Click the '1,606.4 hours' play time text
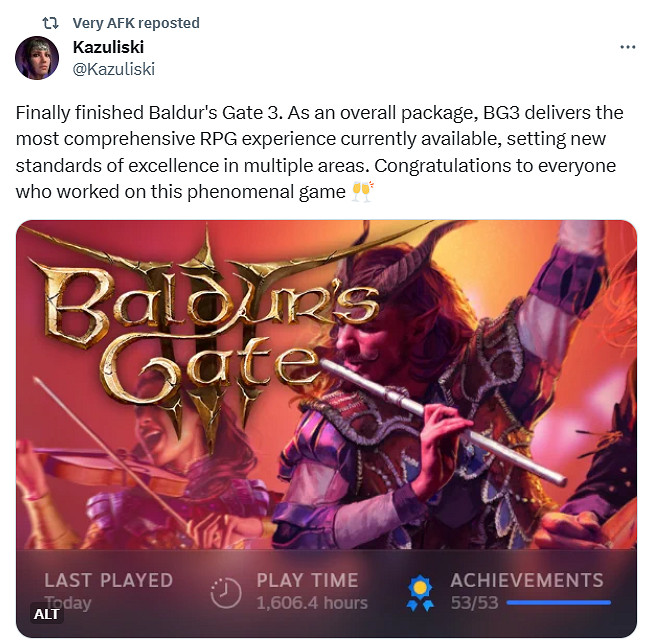654x641 pixels. (x=312, y=603)
